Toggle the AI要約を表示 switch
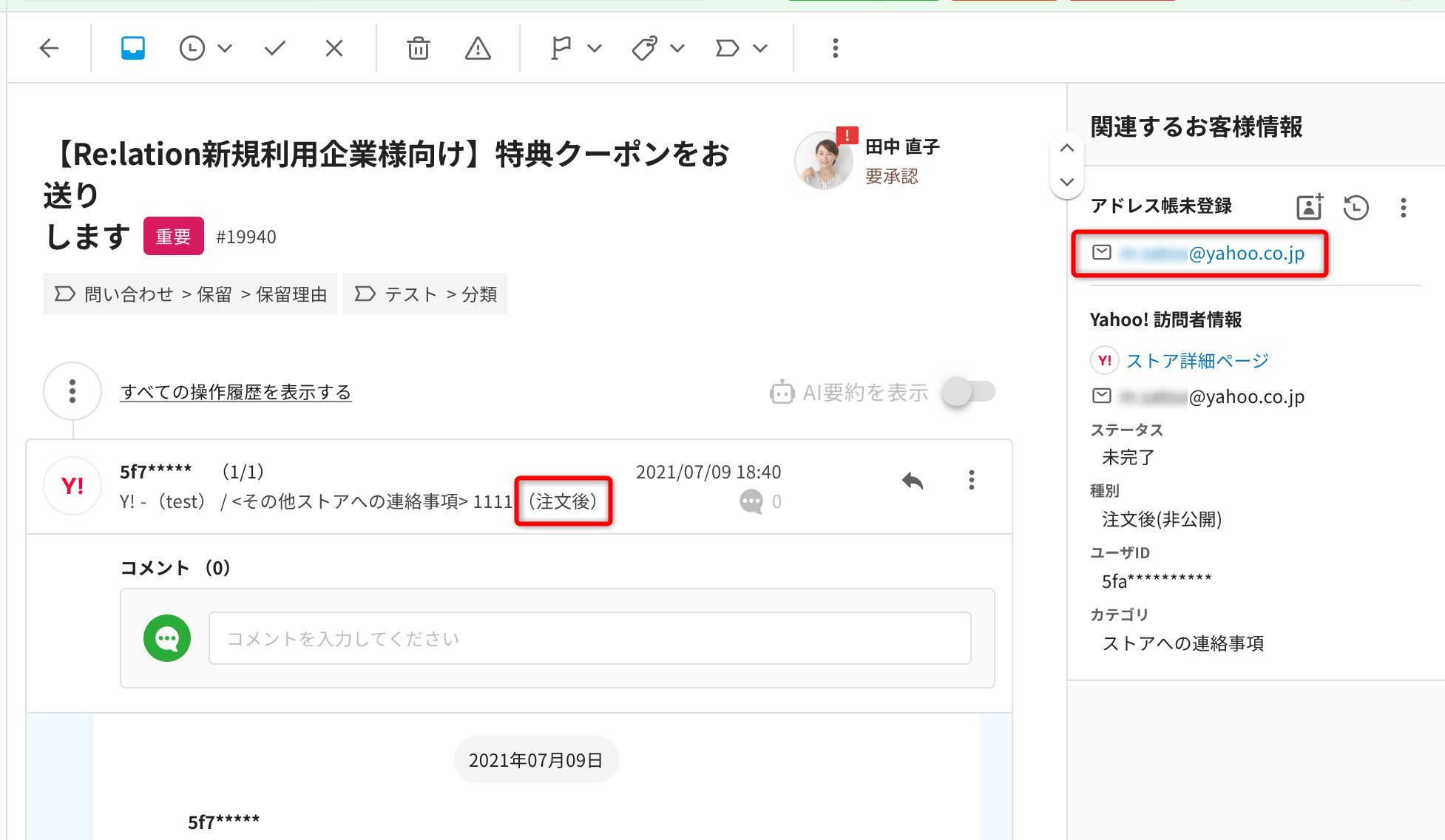This screenshot has width=1445, height=840. tap(969, 392)
